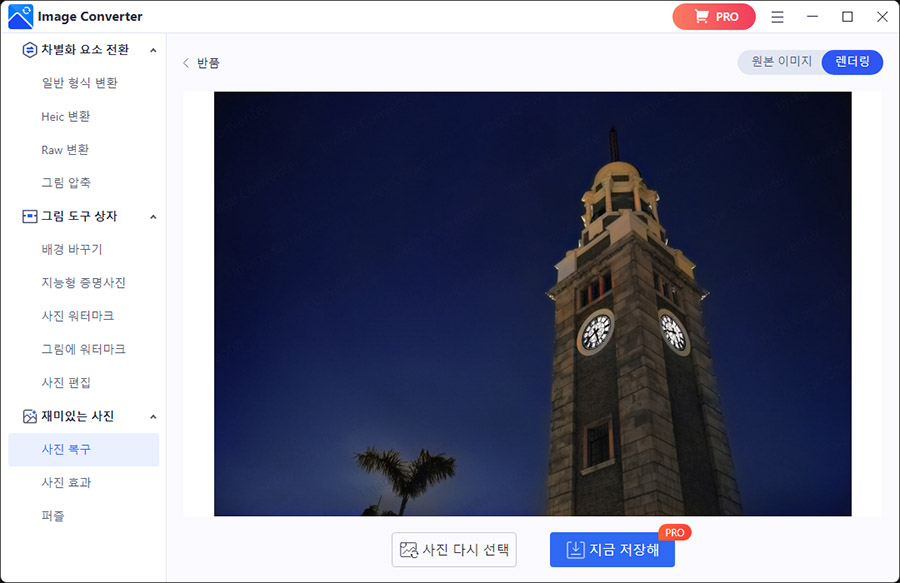This screenshot has height=583, width=900.
Task: Switch view to 렌더링
Action: pyautogui.click(x=852, y=61)
